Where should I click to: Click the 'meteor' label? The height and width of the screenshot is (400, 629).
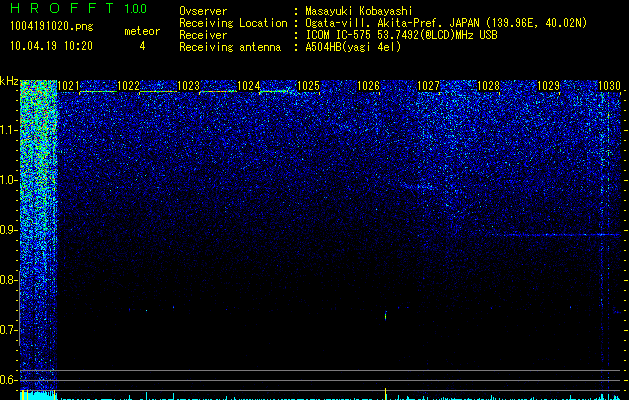point(142,31)
